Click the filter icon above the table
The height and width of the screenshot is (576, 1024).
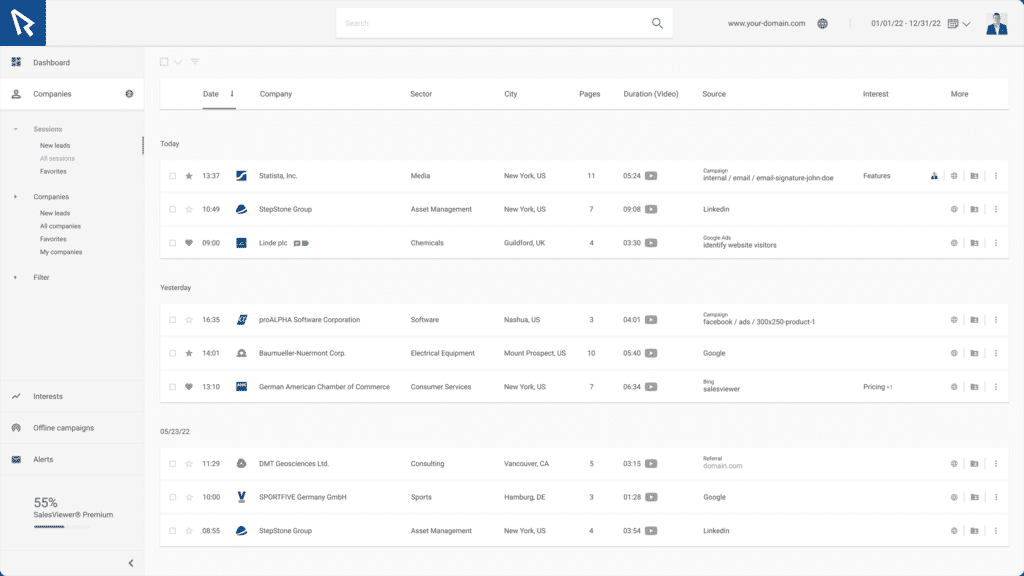tap(195, 62)
